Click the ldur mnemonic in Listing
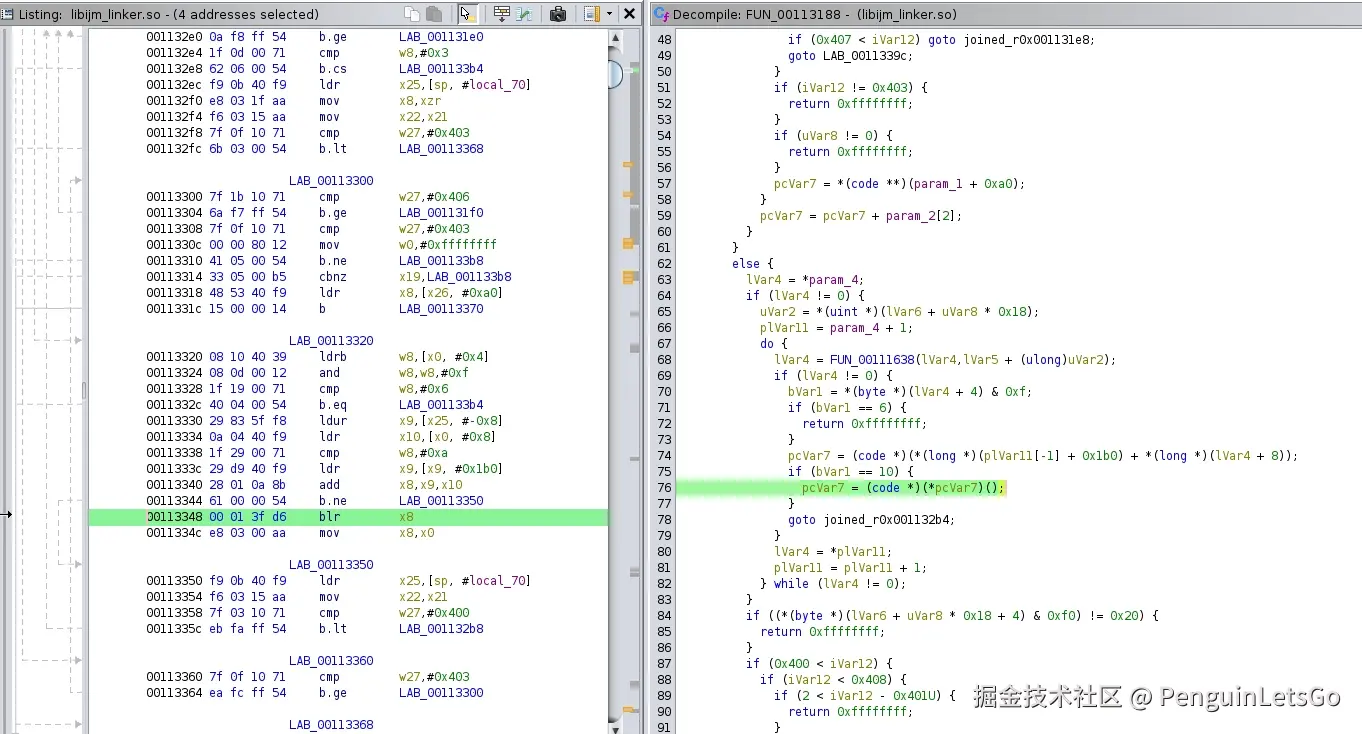This screenshot has height=734, width=1362. (334, 421)
